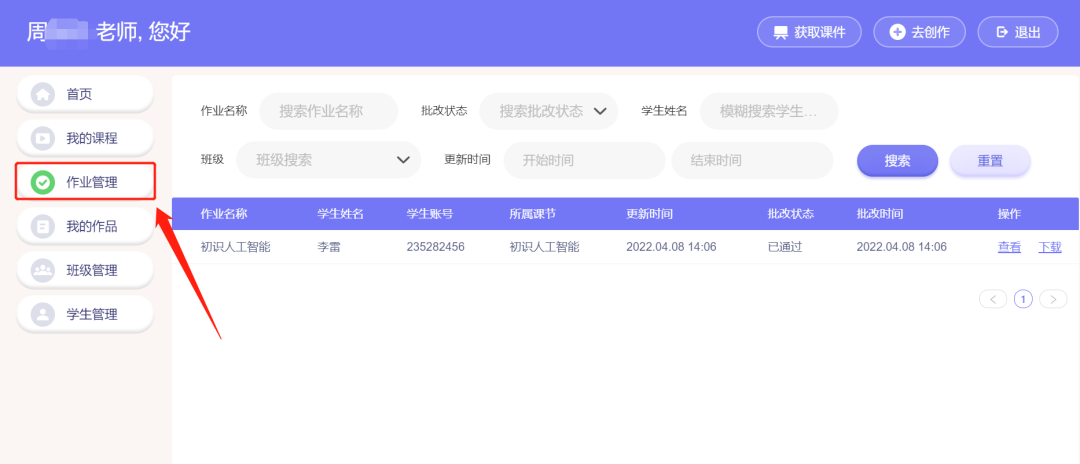Click the exit icon in 退出 button
Screen dimensions: 1080x464
click(x=1002, y=32)
